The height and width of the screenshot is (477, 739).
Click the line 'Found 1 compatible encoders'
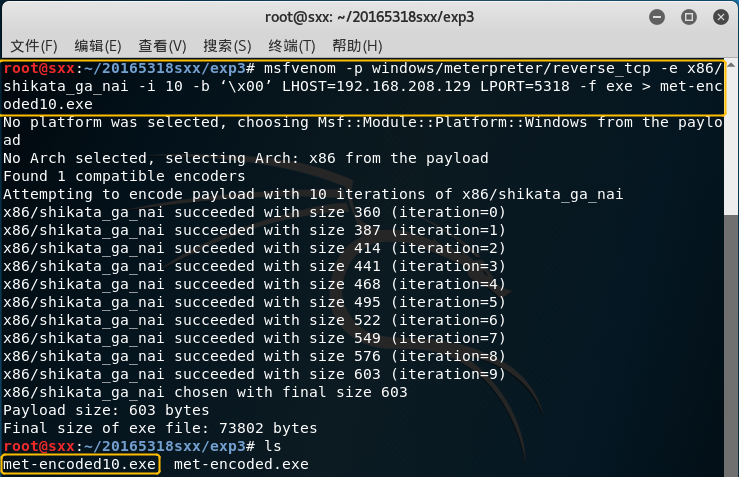point(124,176)
